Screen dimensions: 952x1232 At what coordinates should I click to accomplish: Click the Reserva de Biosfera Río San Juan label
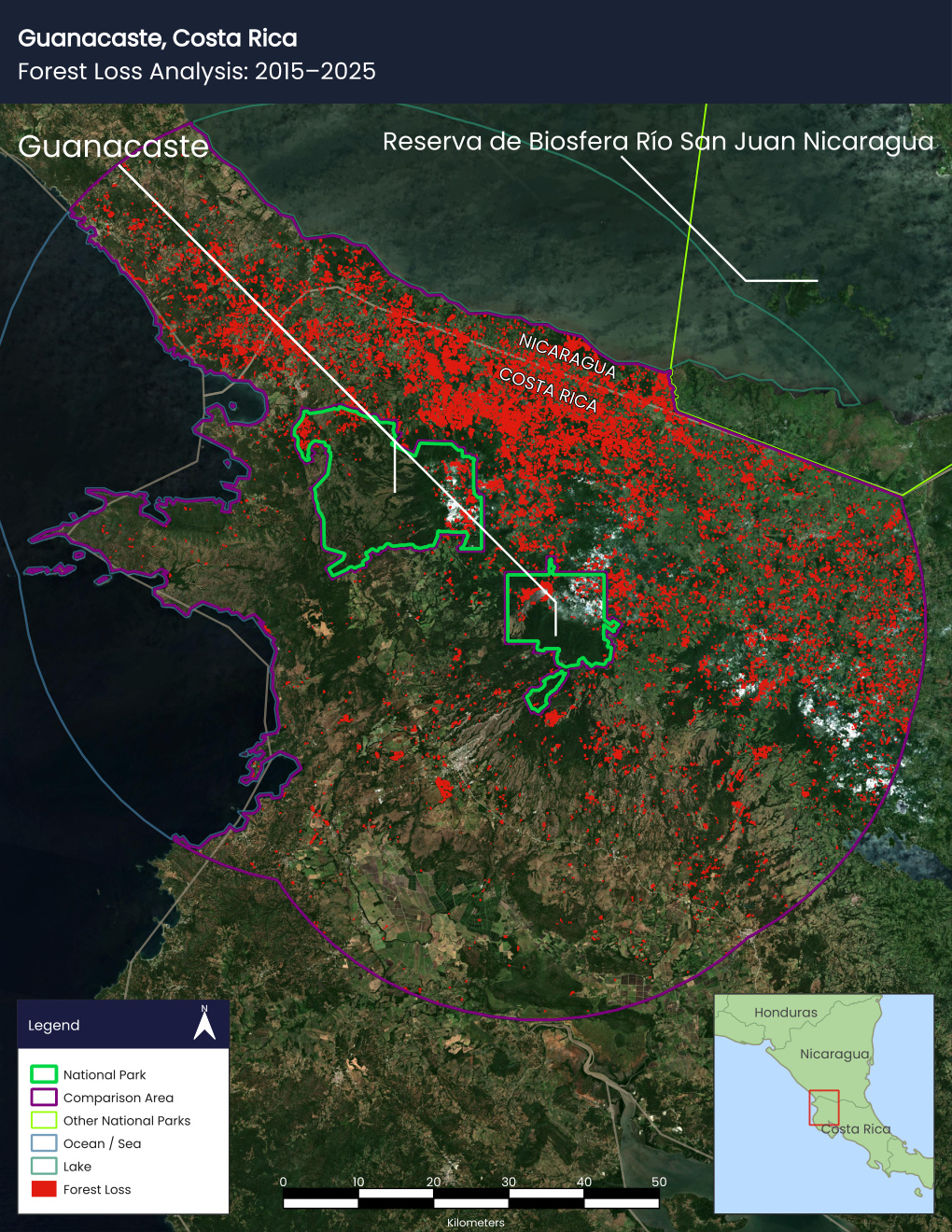[x=658, y=142]
